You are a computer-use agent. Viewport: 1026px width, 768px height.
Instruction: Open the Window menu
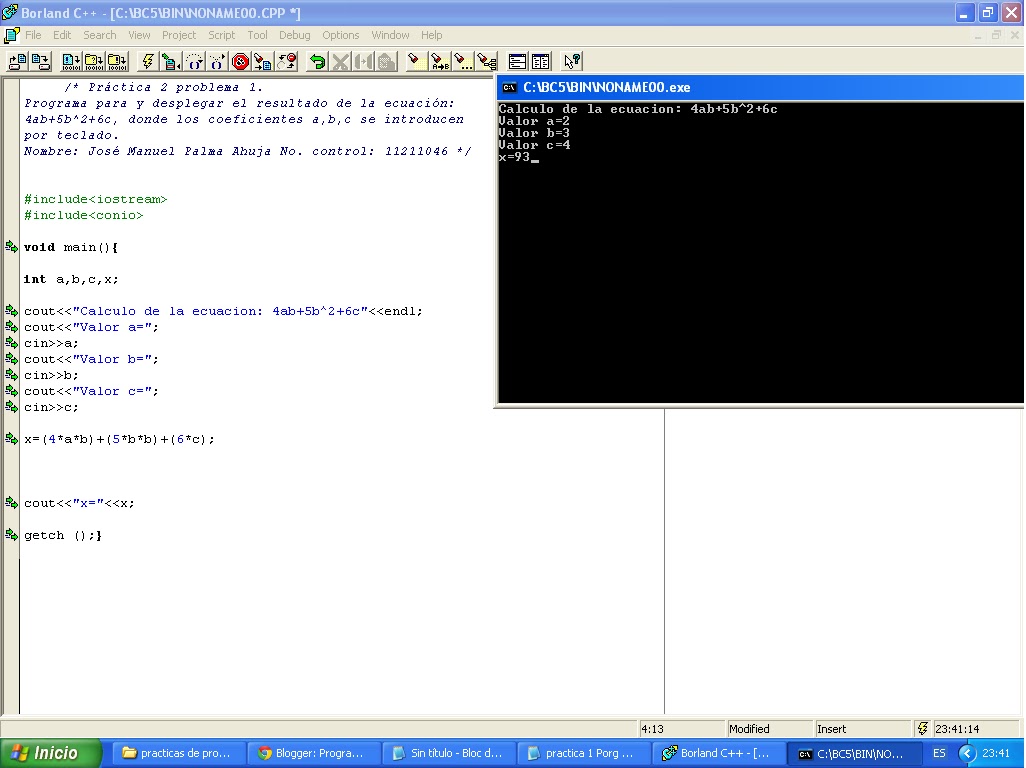tap(390, 35)
